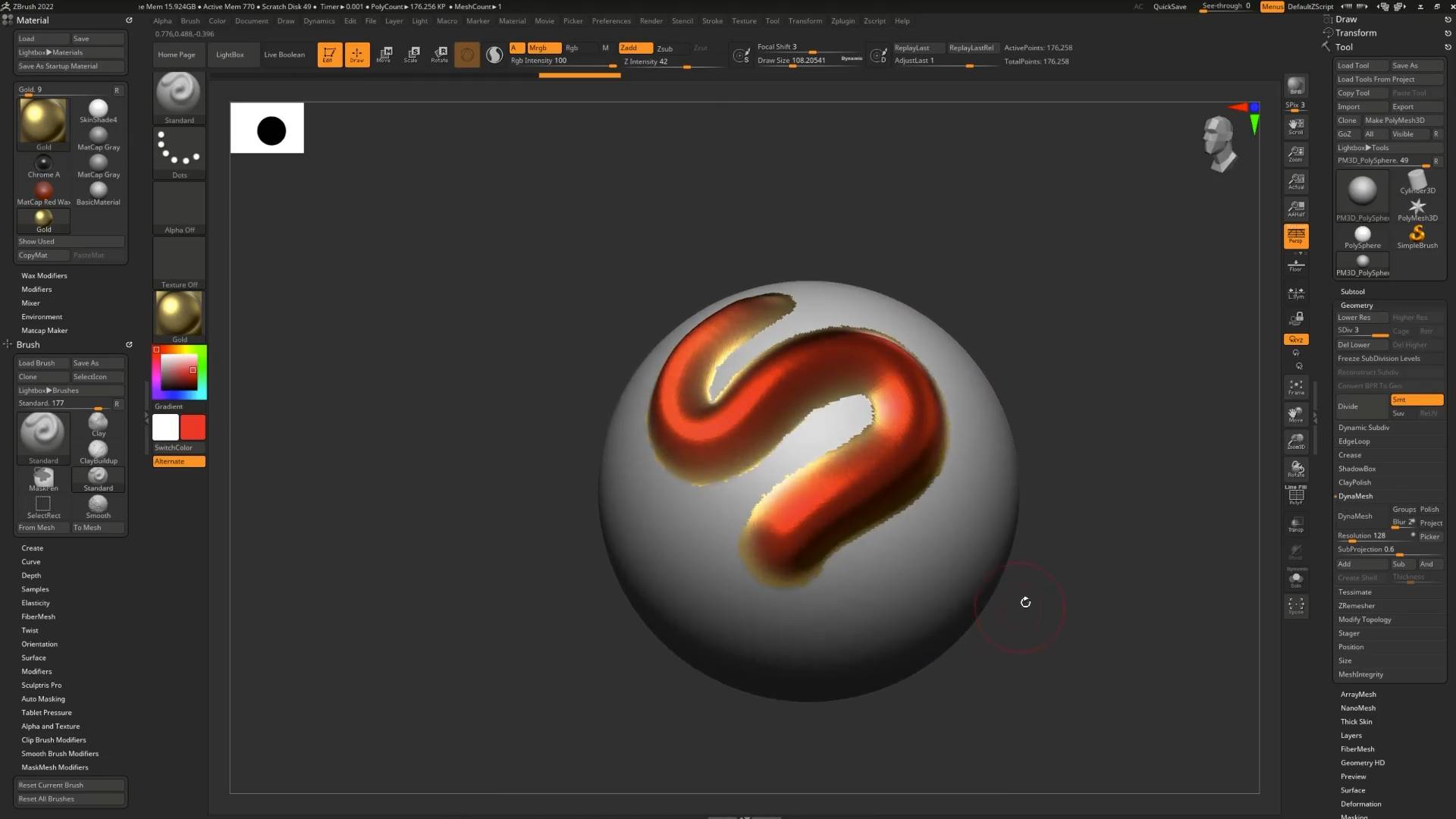This screenshot has height=819, width=1456.
Task: Click the Solo mode icon
Action: pyautogui.click(x=1296, y=580)
